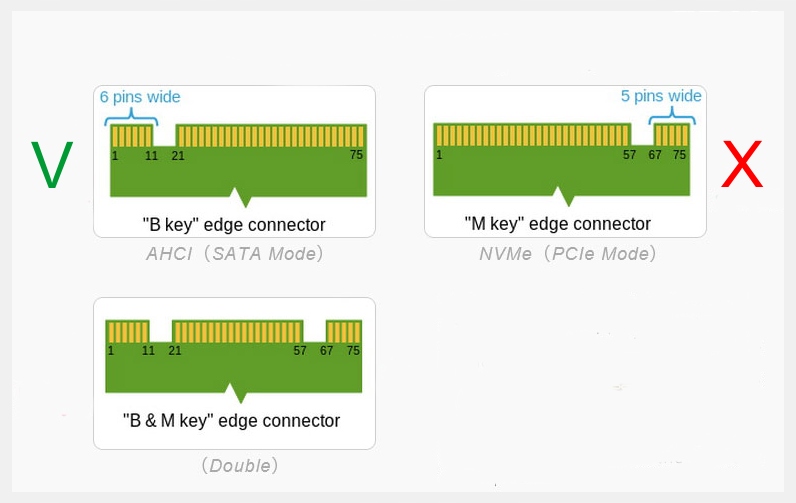Screen dimensions: 796x503
Task: Select the "B & M key" edge connector caption
Action: point(231,421)
